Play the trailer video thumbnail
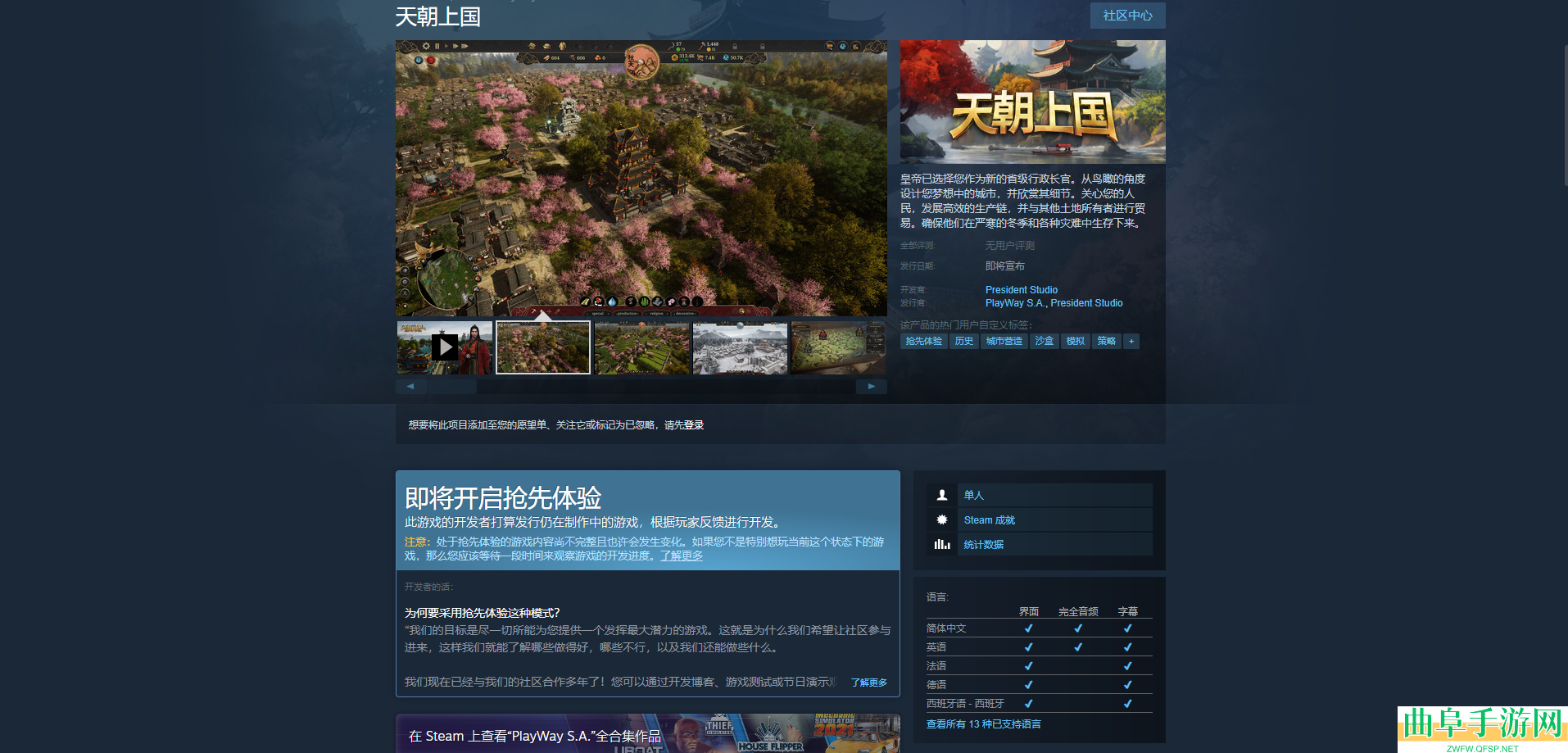Viewport: 1568px width, 753px height. point(445,347)
